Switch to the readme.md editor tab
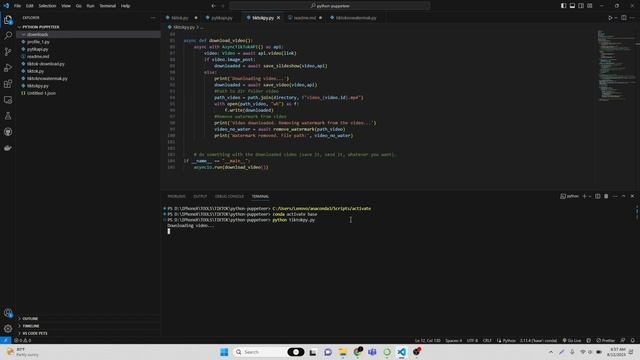The width and height of the screenshot is (640, 360). 304,18
